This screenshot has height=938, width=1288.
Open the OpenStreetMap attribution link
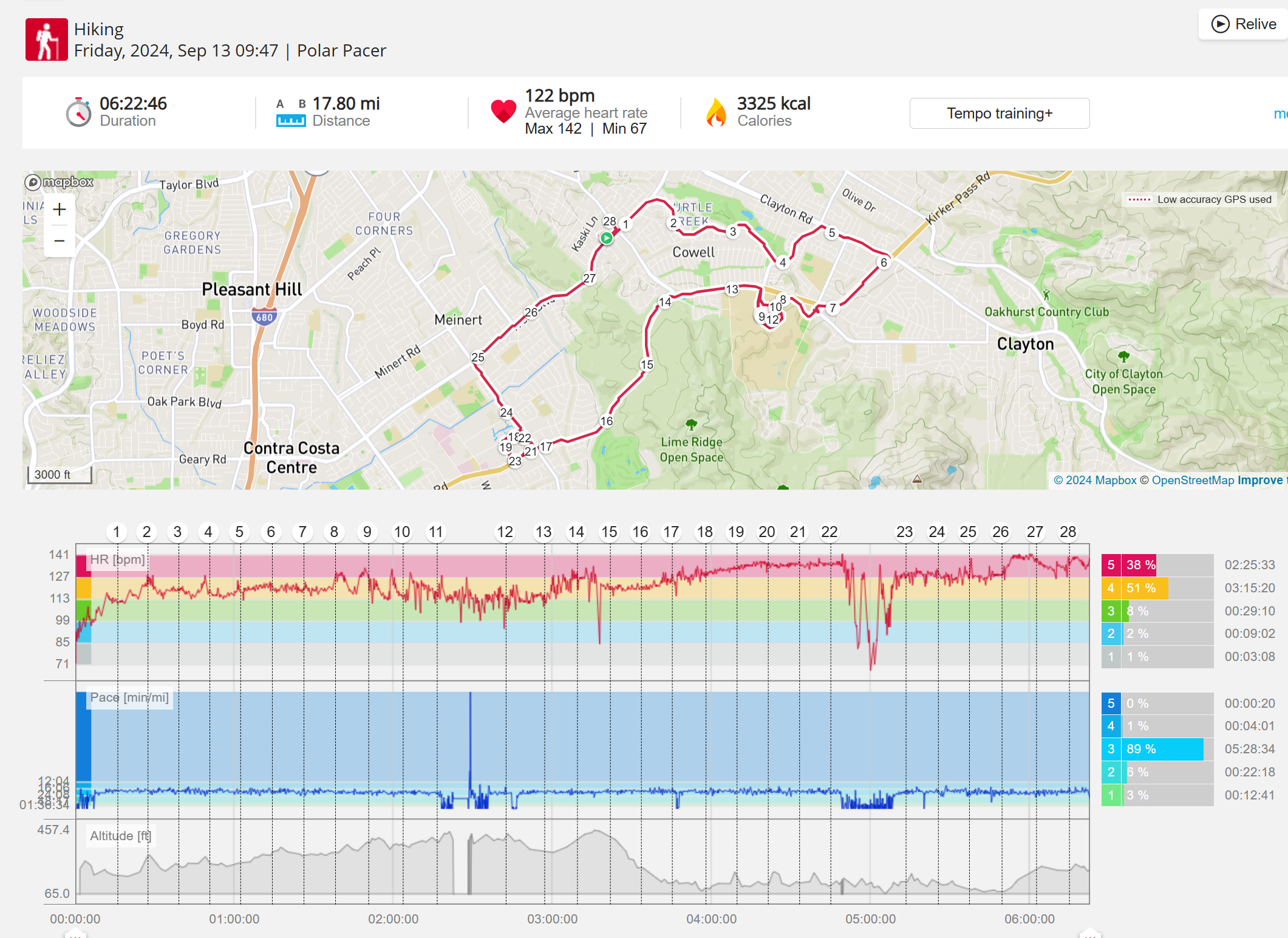[1193, 480]
